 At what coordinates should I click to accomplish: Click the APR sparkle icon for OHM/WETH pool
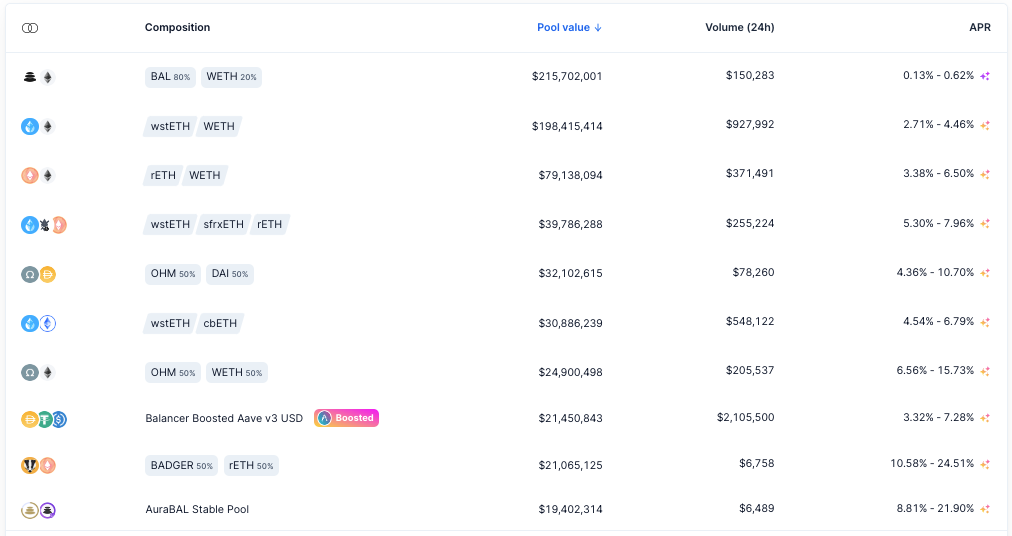pos(985,371)
